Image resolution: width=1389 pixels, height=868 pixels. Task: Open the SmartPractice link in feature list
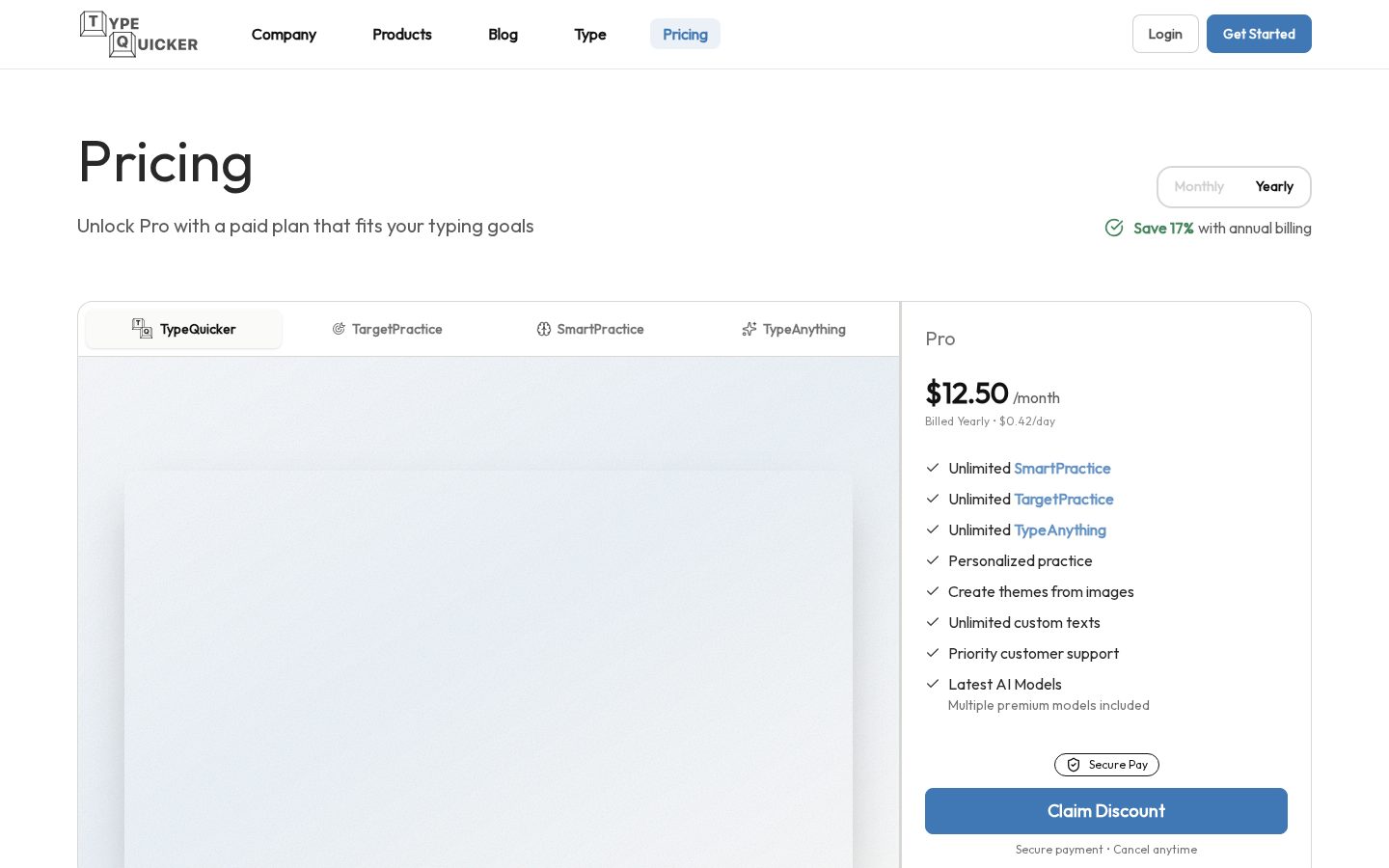click(x=1062, y=469)
